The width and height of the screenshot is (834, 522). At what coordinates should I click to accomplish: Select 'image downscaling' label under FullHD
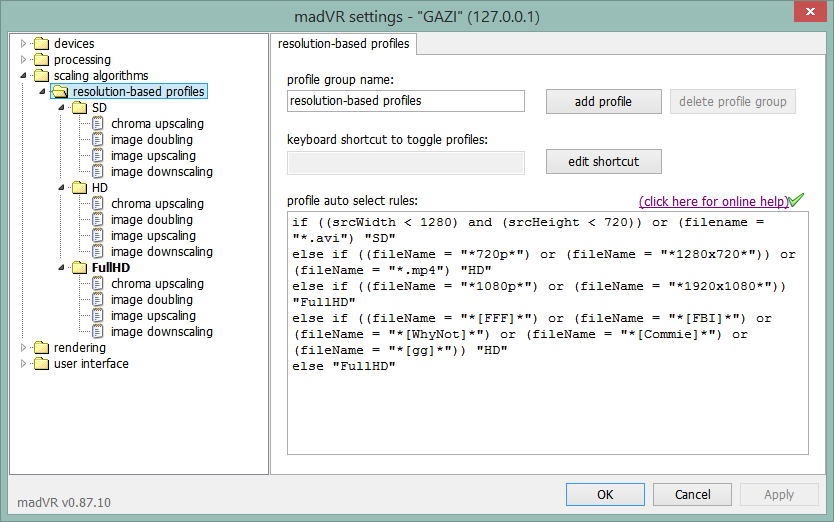coord(162,332)
